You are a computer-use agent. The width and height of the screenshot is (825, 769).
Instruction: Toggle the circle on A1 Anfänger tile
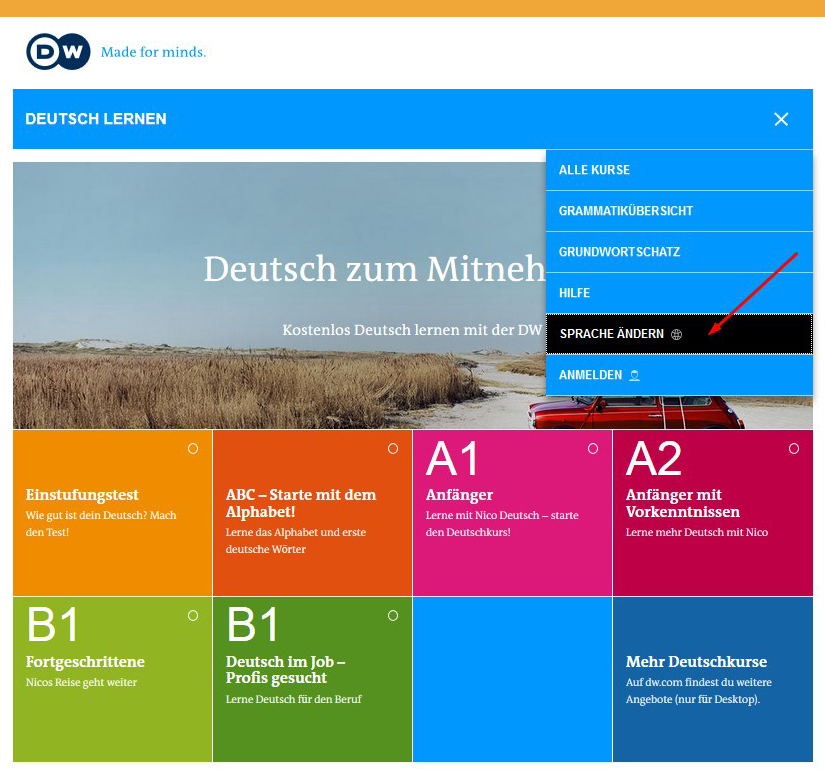593,449
